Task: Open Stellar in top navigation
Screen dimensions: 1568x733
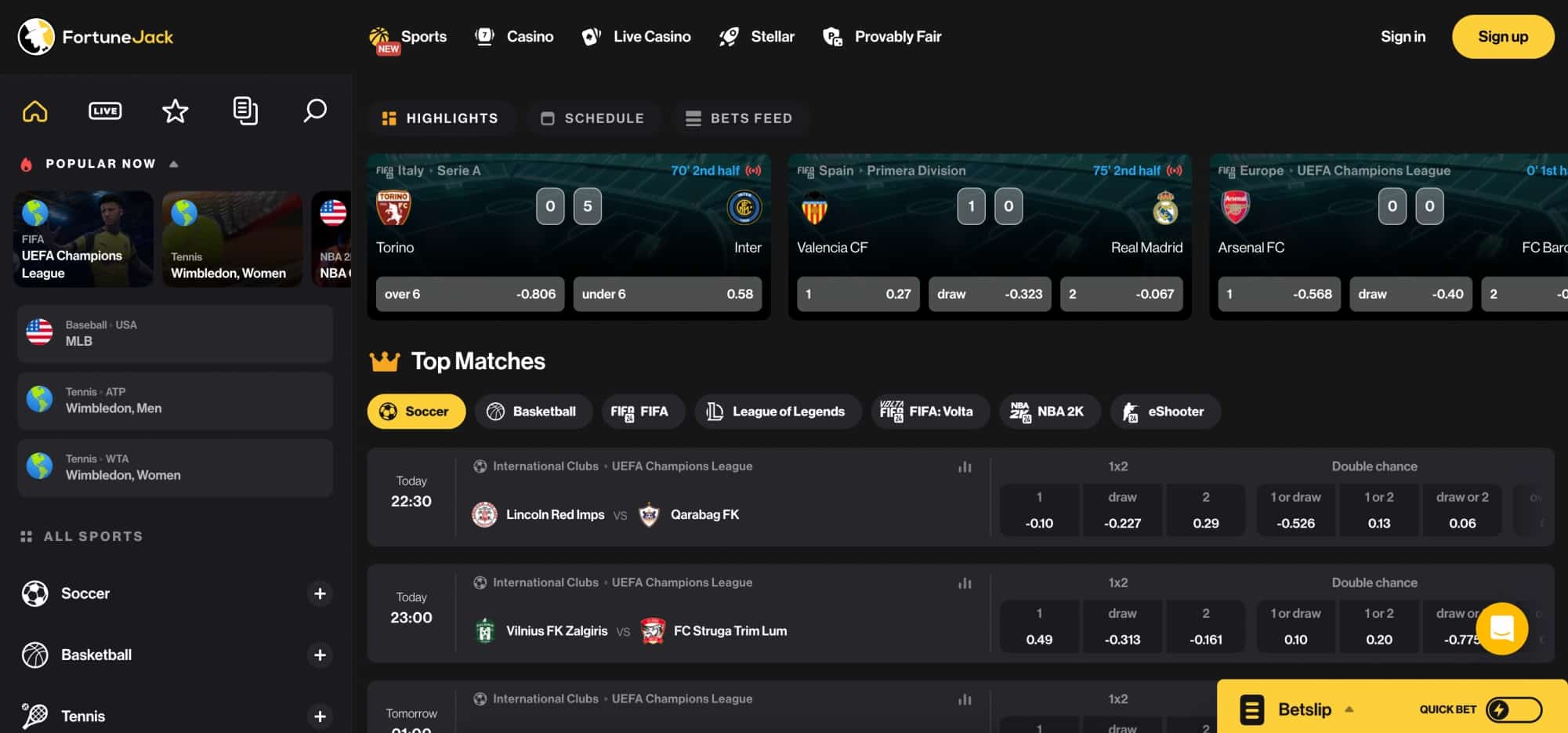Action: pyautogui.click(x=757, y=37)
